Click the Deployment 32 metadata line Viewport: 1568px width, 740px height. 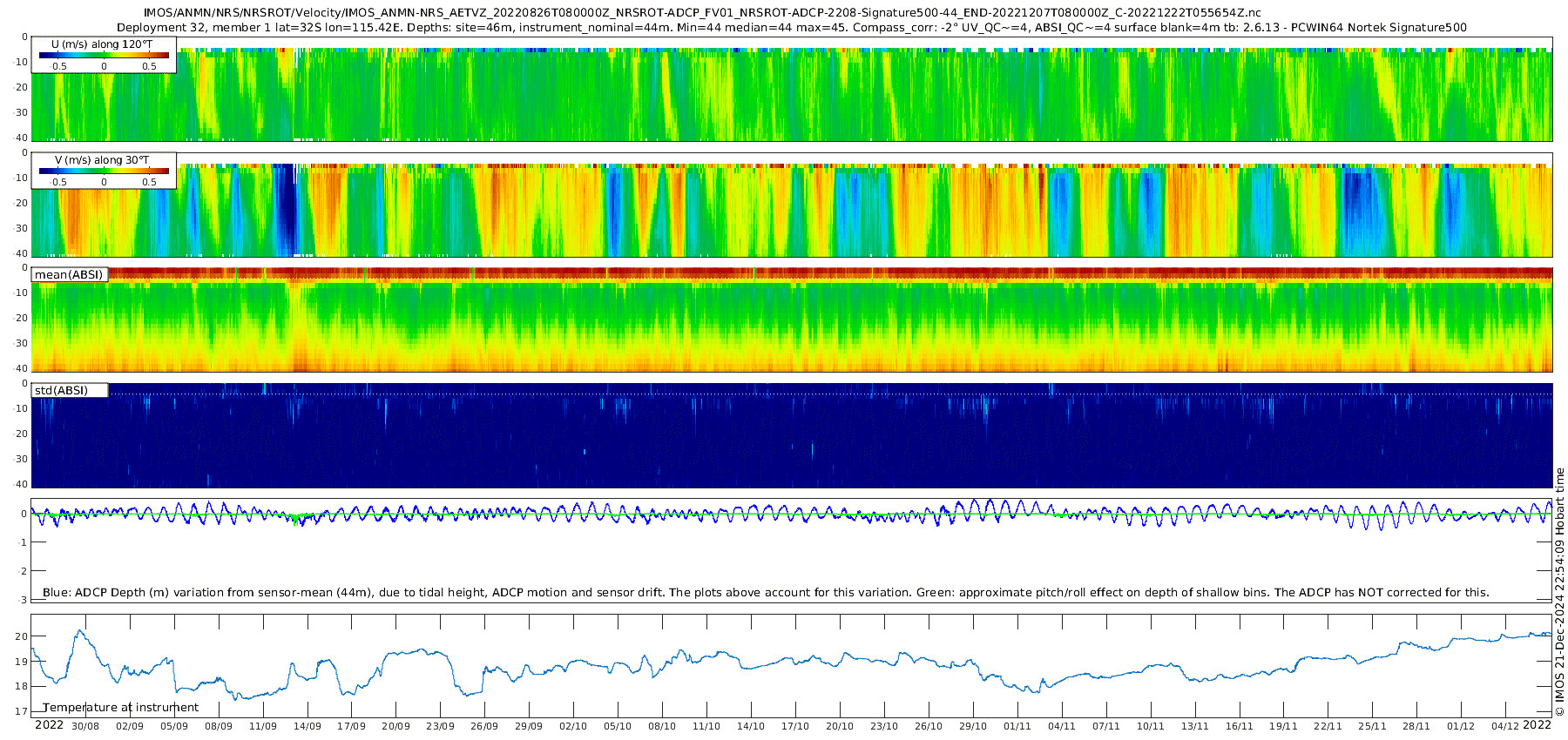(791, 27)
